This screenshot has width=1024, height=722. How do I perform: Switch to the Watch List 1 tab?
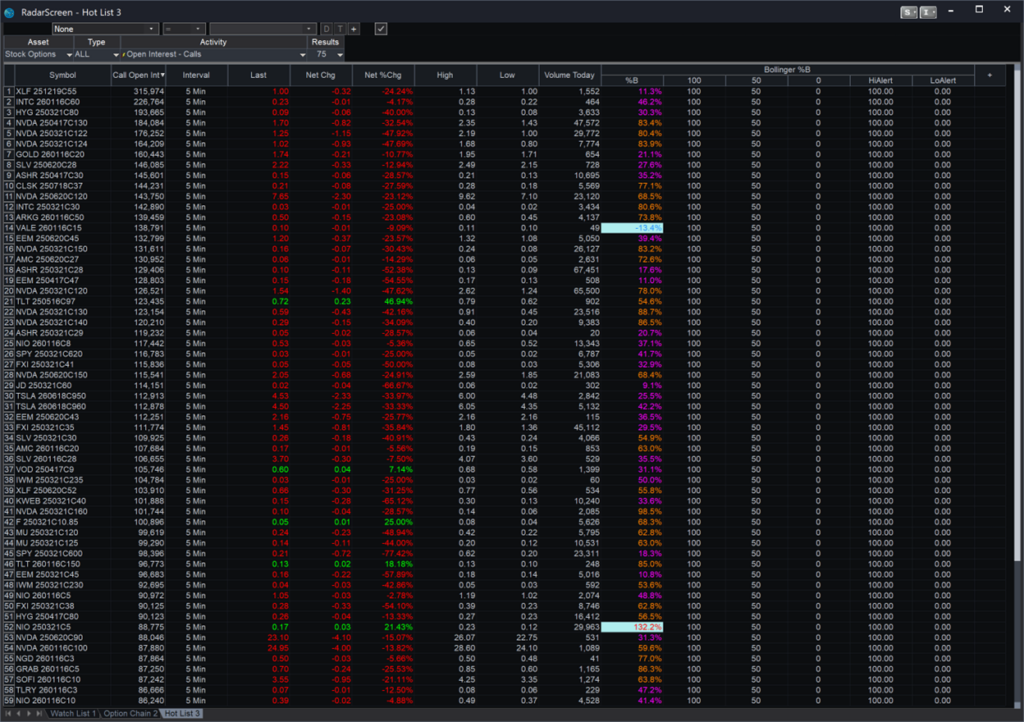(x=74, y=713)
